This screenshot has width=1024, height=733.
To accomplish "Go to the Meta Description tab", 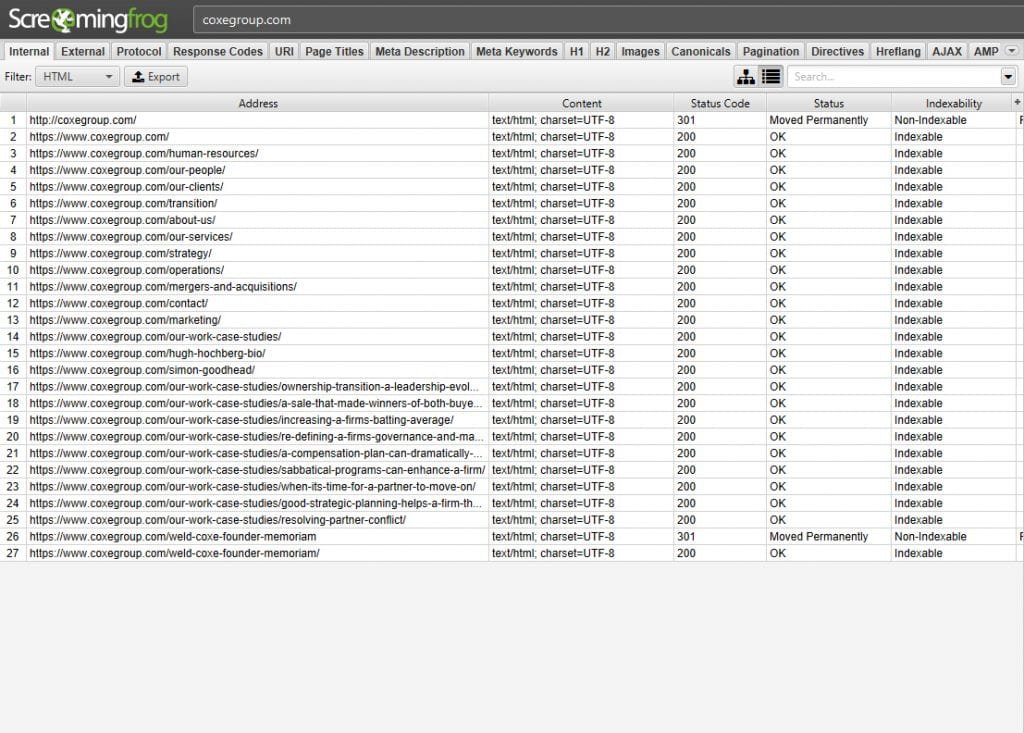I will tap(419, 51).
